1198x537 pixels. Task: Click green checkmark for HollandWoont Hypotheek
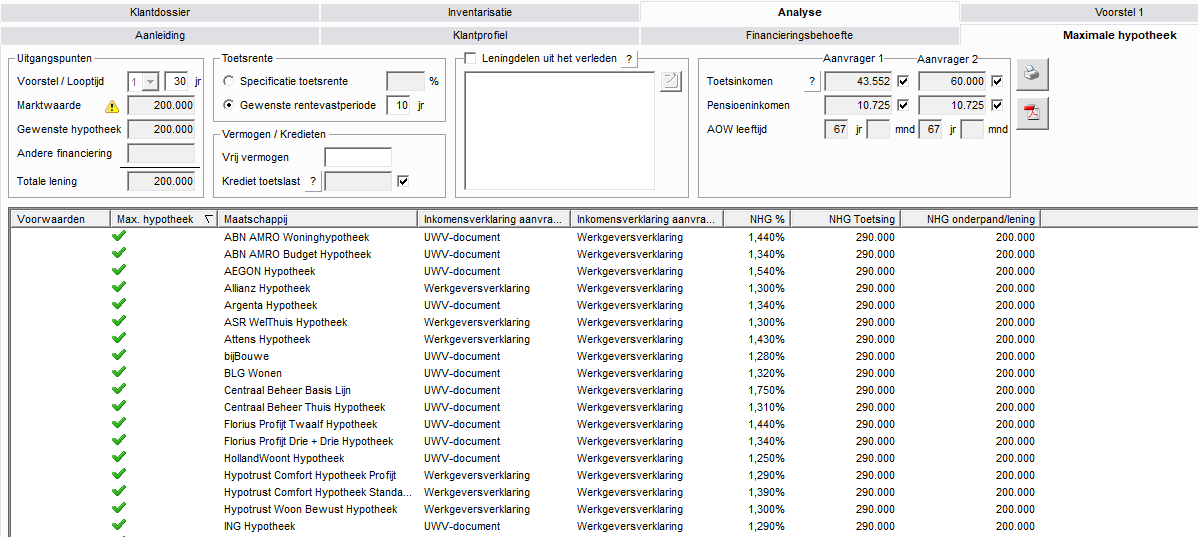[118, 457]
